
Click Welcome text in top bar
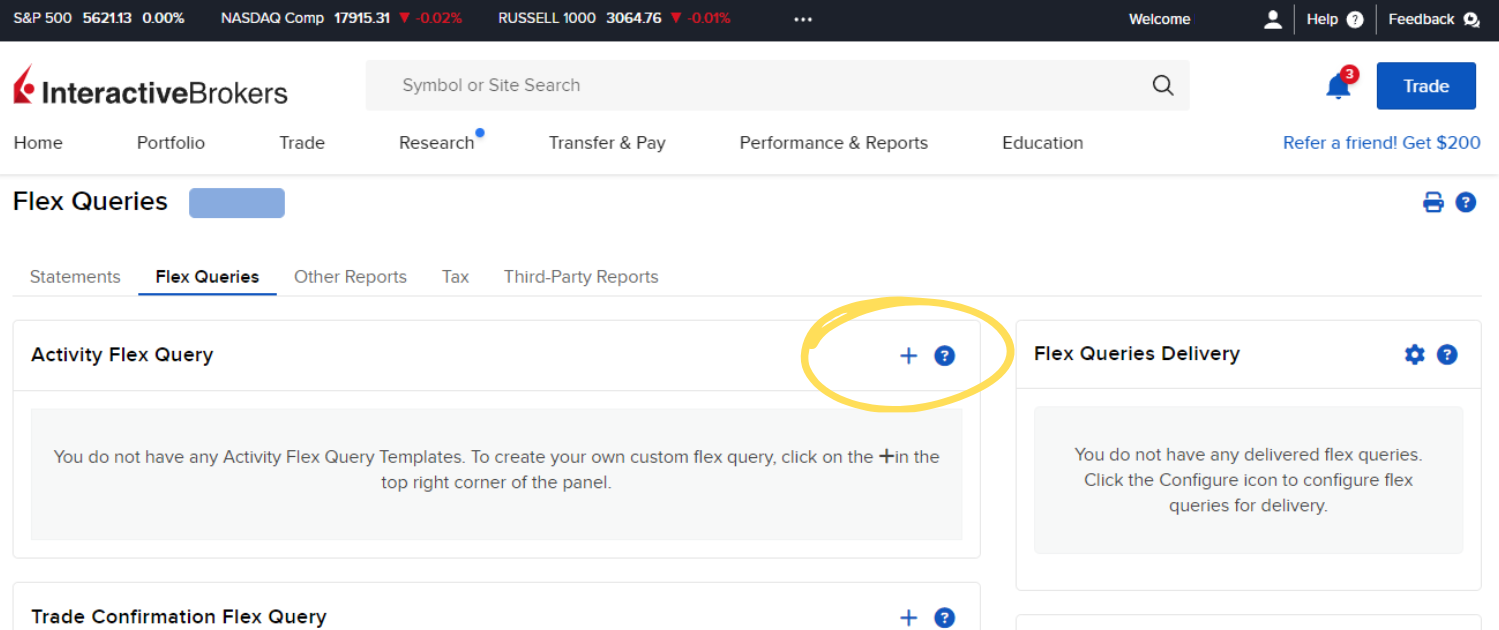coord(1160,19)
